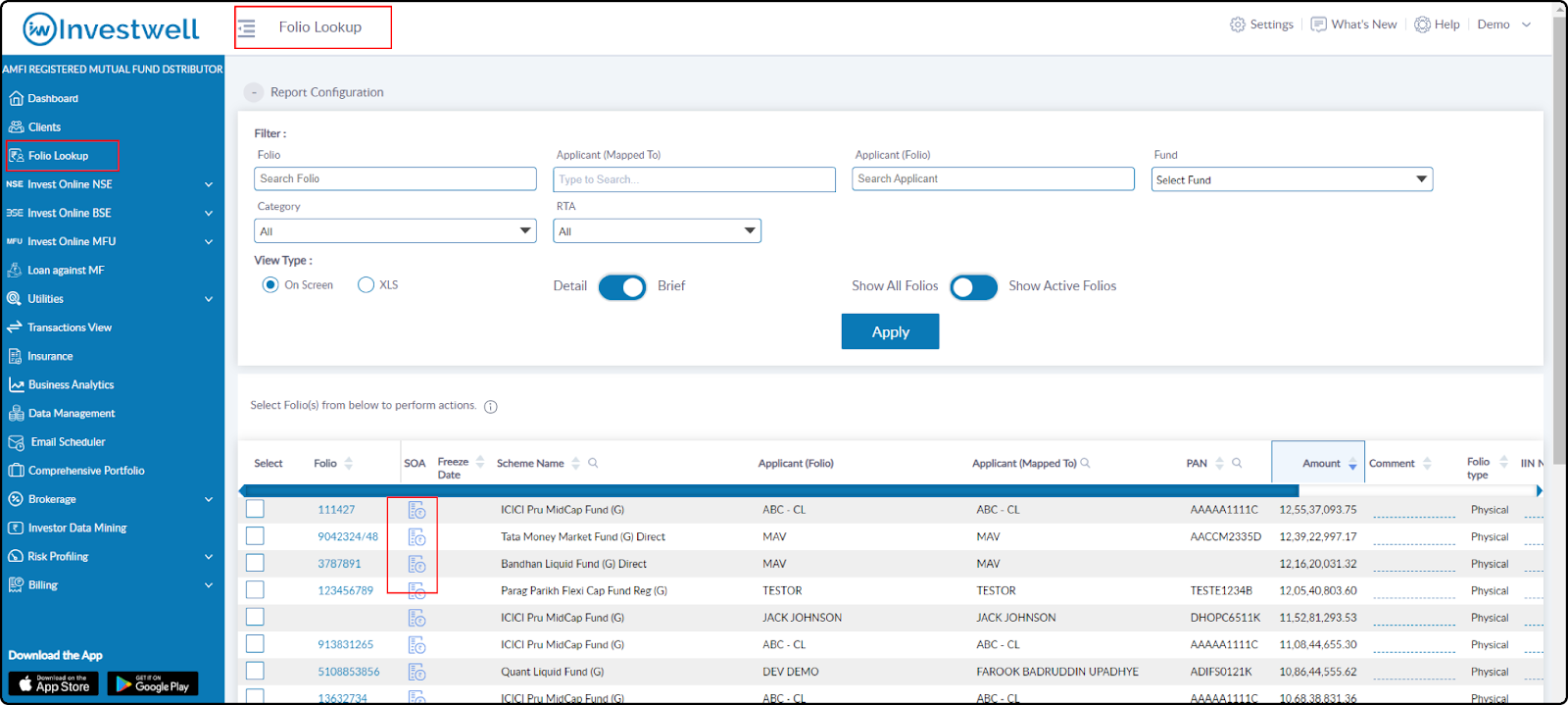Open the Google Play badge

pos(153,683)
